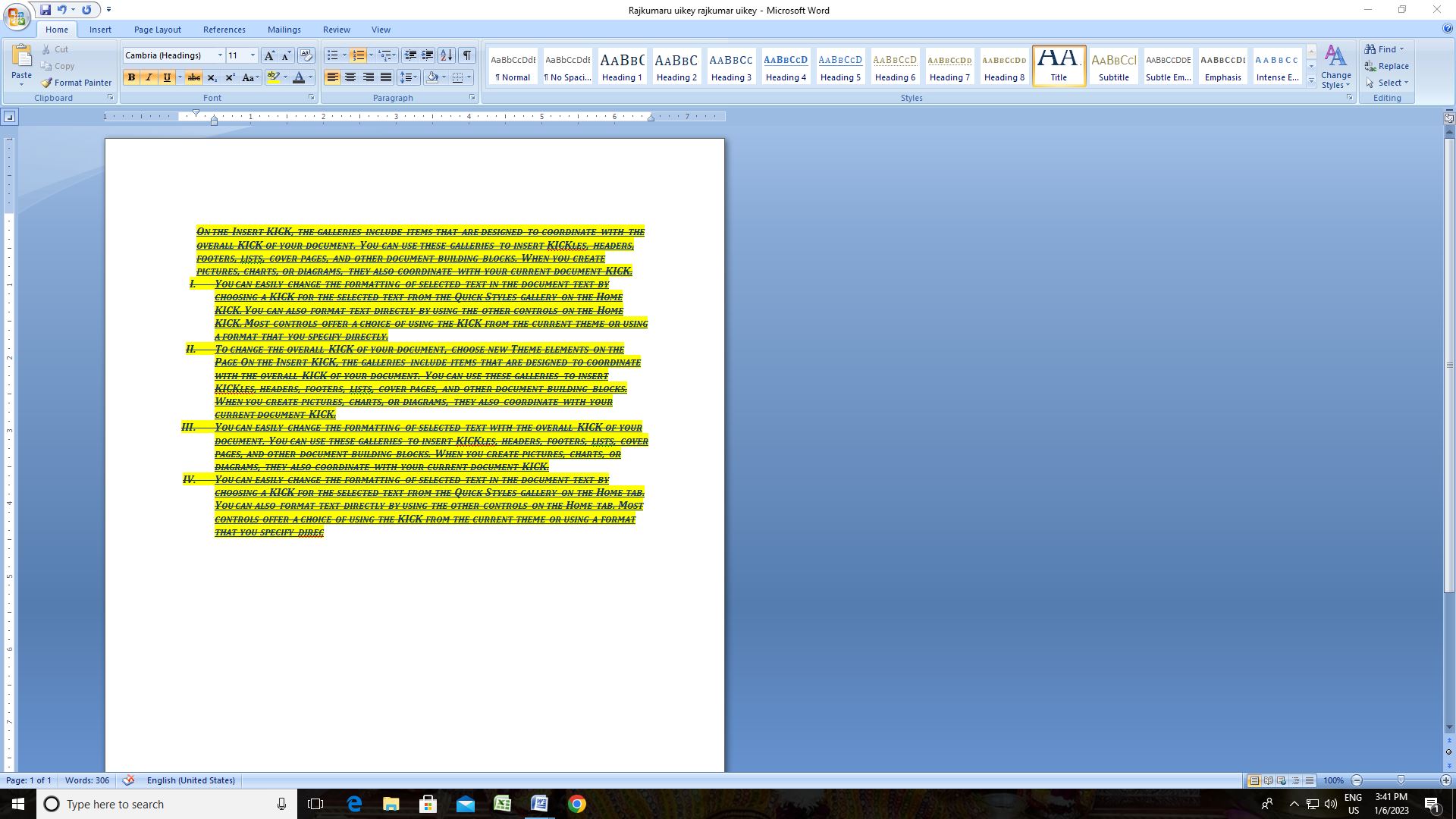Click the yellow text highlight color
1456x819 pixels.
(x=274, y=77)
